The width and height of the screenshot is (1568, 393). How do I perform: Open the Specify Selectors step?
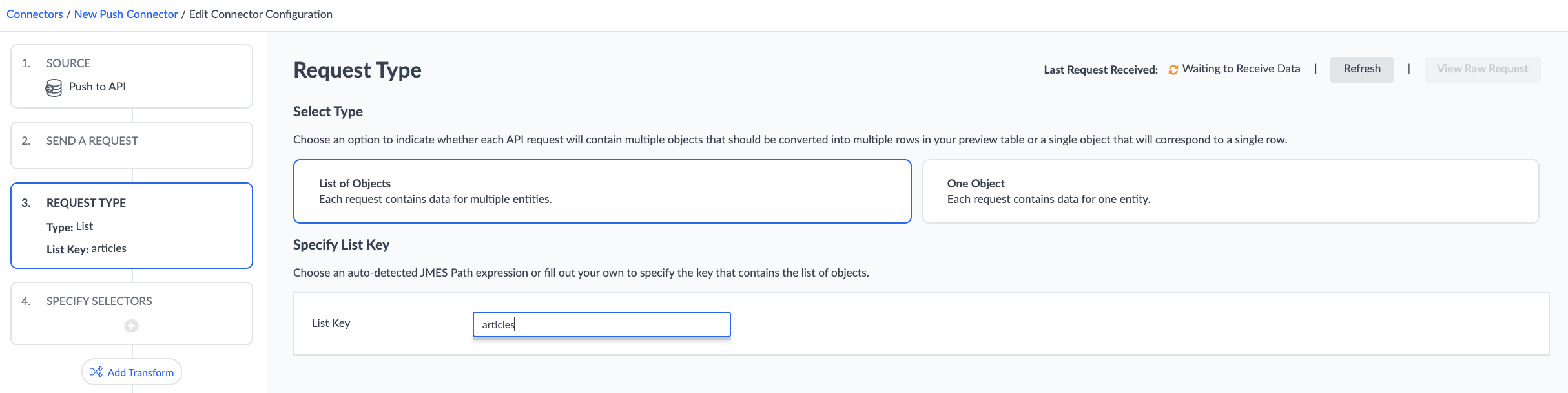(x=132, y=313)
